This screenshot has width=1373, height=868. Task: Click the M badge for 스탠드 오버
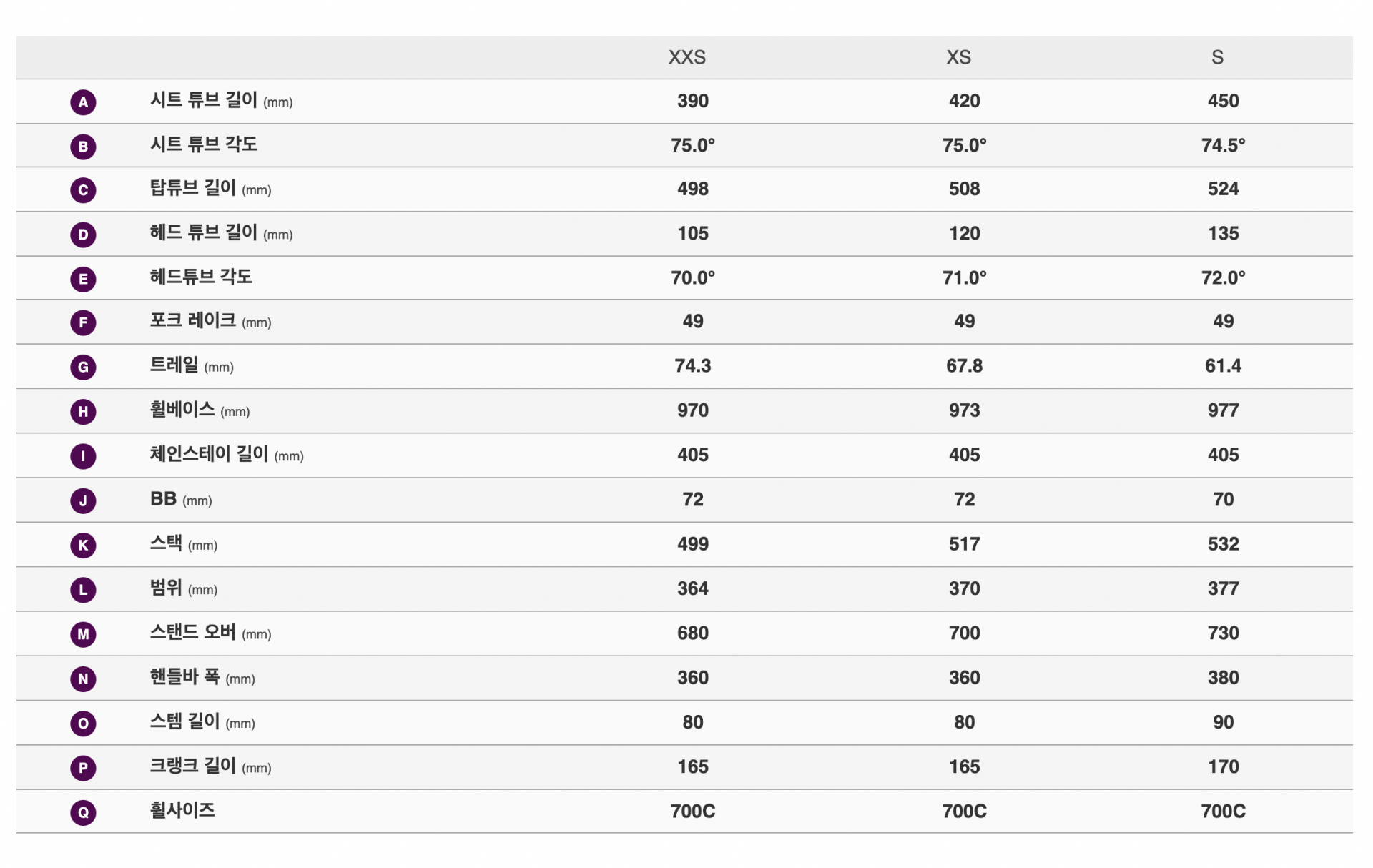tap(83, 634)
